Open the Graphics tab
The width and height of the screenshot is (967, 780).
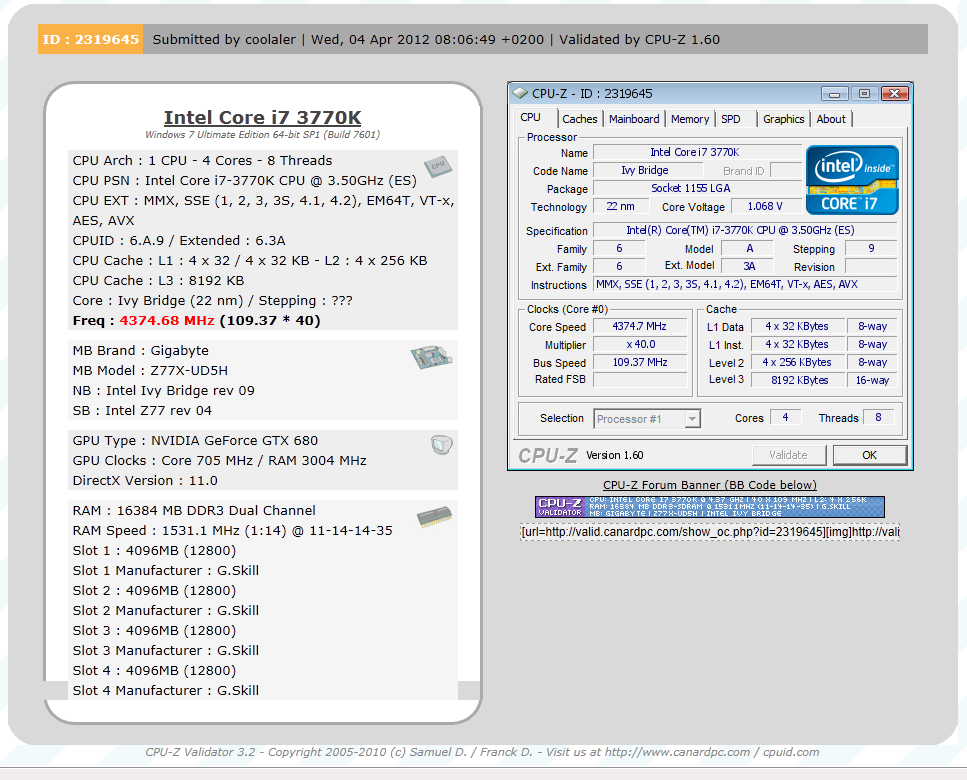pyautogui.click(x=783, y=119)
